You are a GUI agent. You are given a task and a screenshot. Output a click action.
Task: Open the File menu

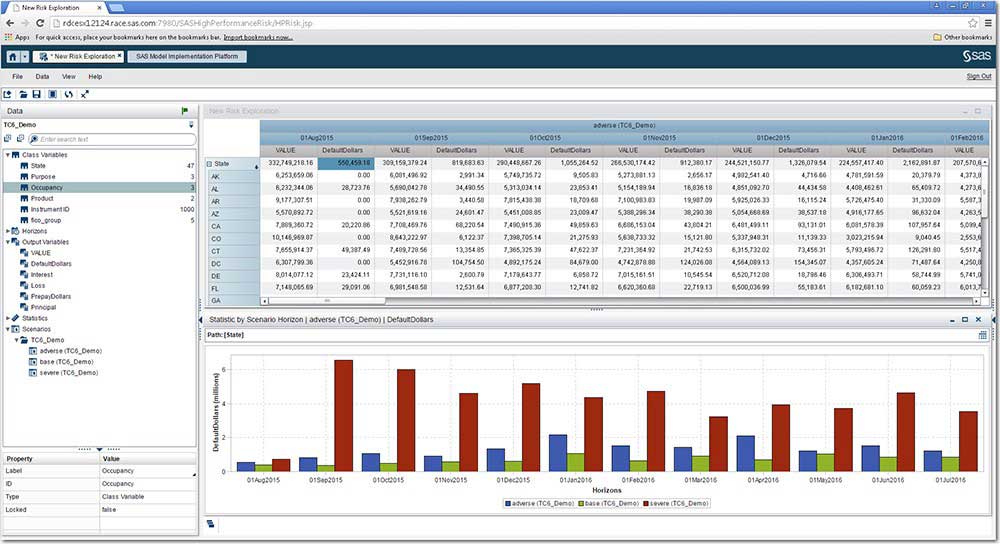pyautogui.click(x=18, y=77)
